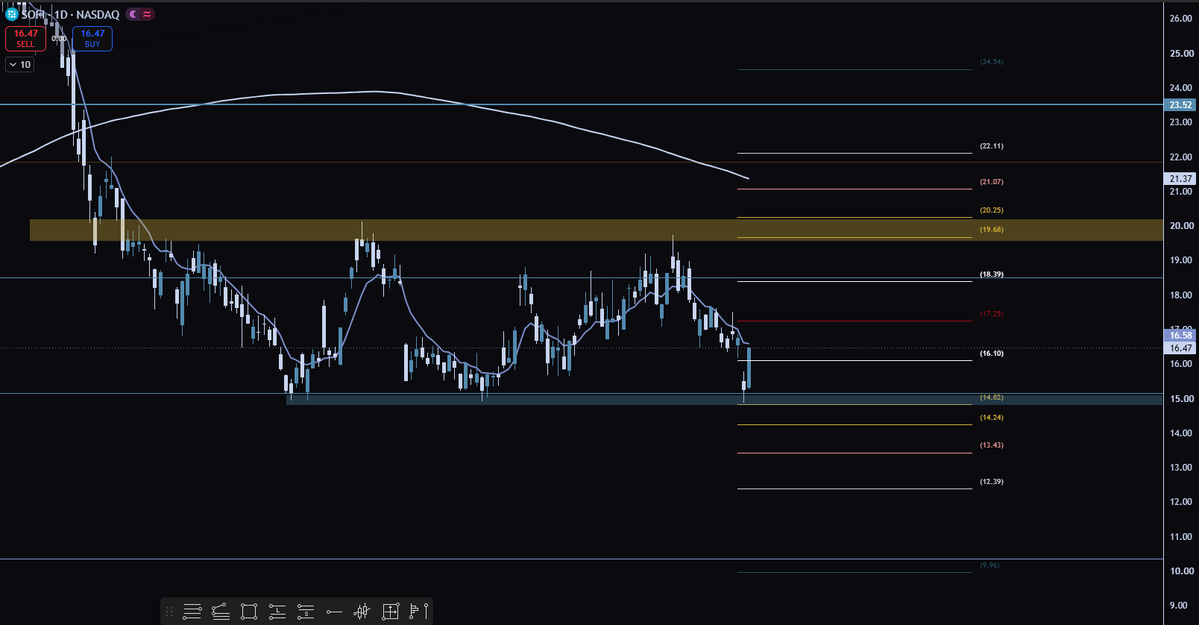The height and width of the screenshot is (625, 1199).
Task: Click the Fib level label (14.24)
Action: [x=991, y=418]
